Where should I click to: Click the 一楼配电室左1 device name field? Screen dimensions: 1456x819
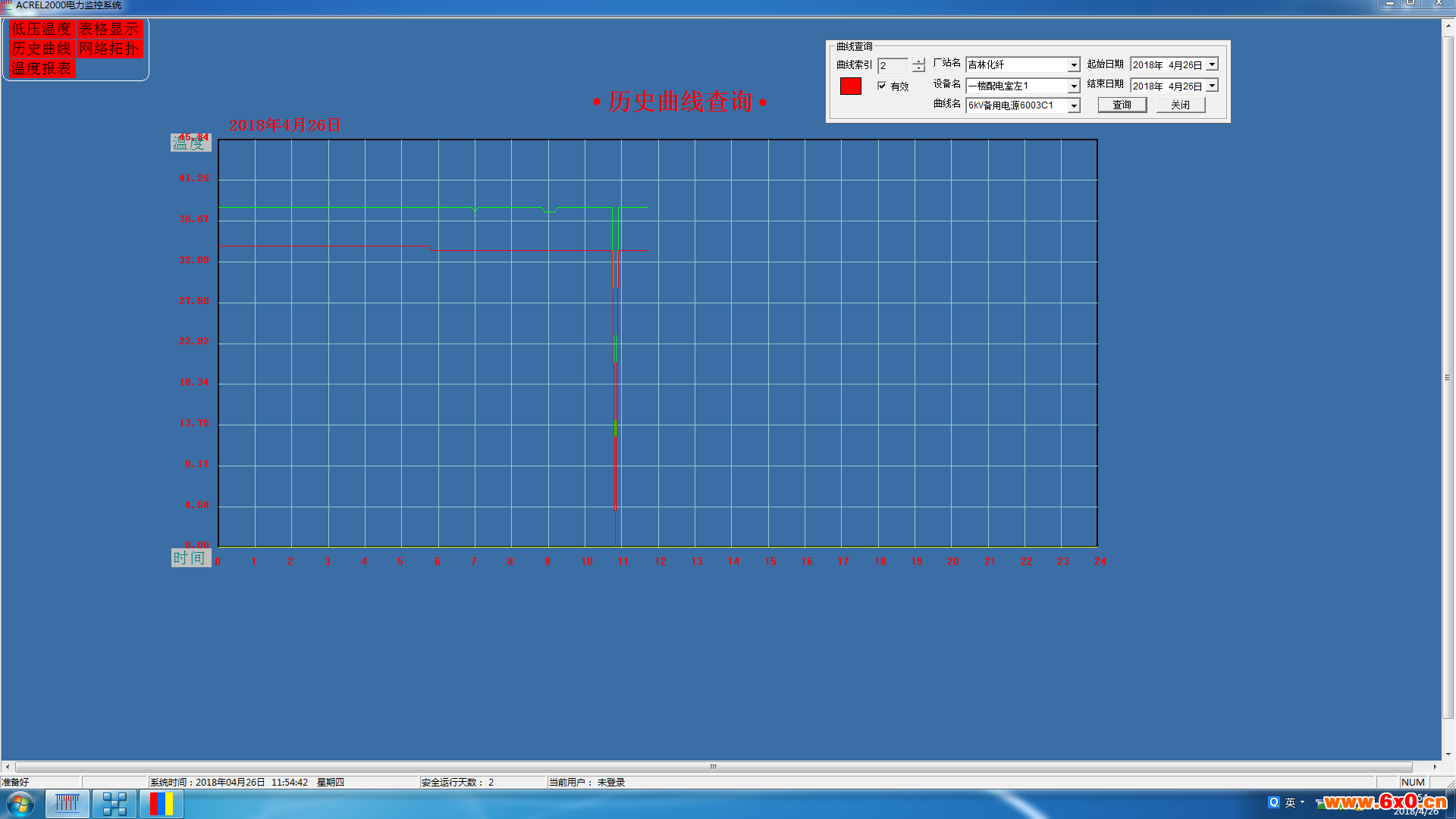(x=1017, y=86)
